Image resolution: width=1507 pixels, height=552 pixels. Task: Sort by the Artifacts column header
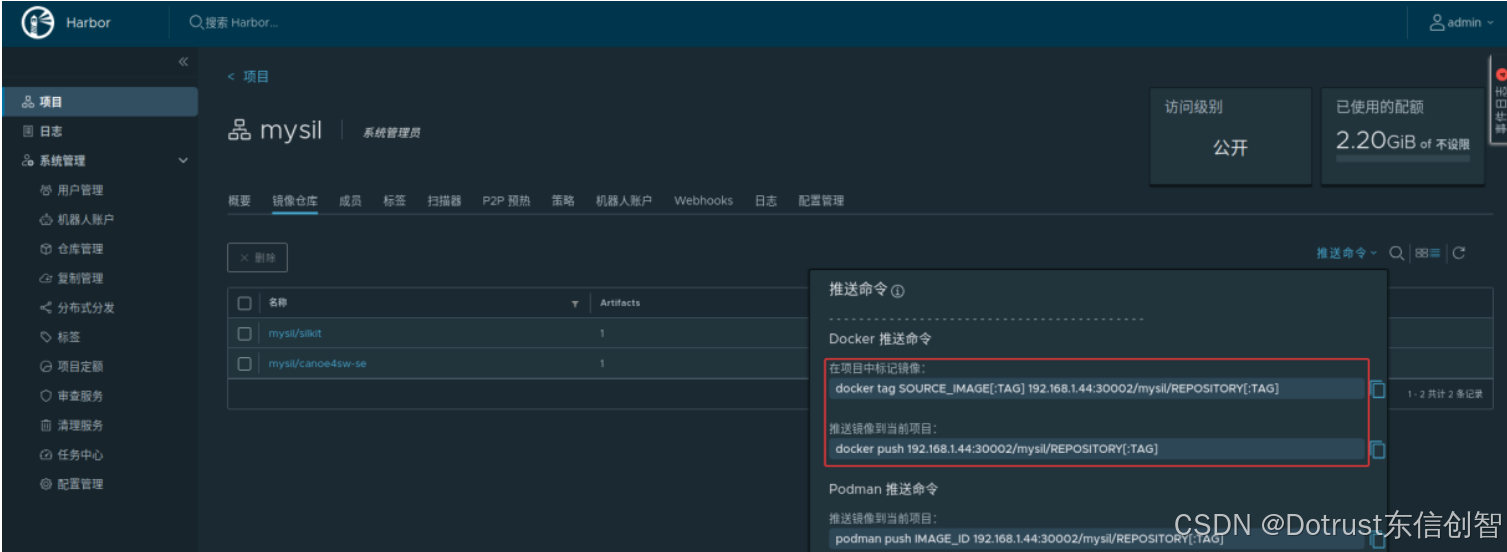point(620,303)
